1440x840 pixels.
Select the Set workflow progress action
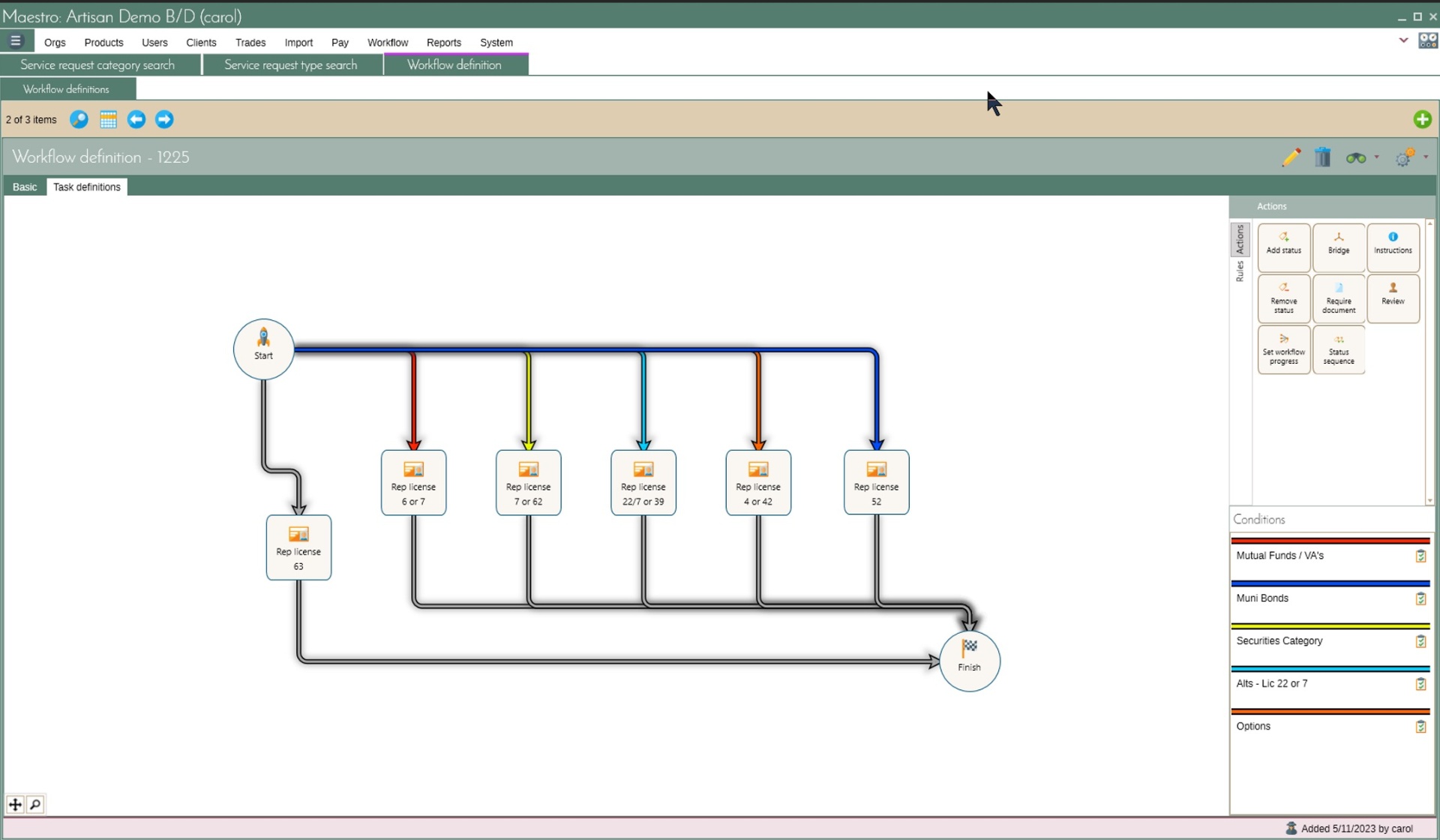(1283, 349)
